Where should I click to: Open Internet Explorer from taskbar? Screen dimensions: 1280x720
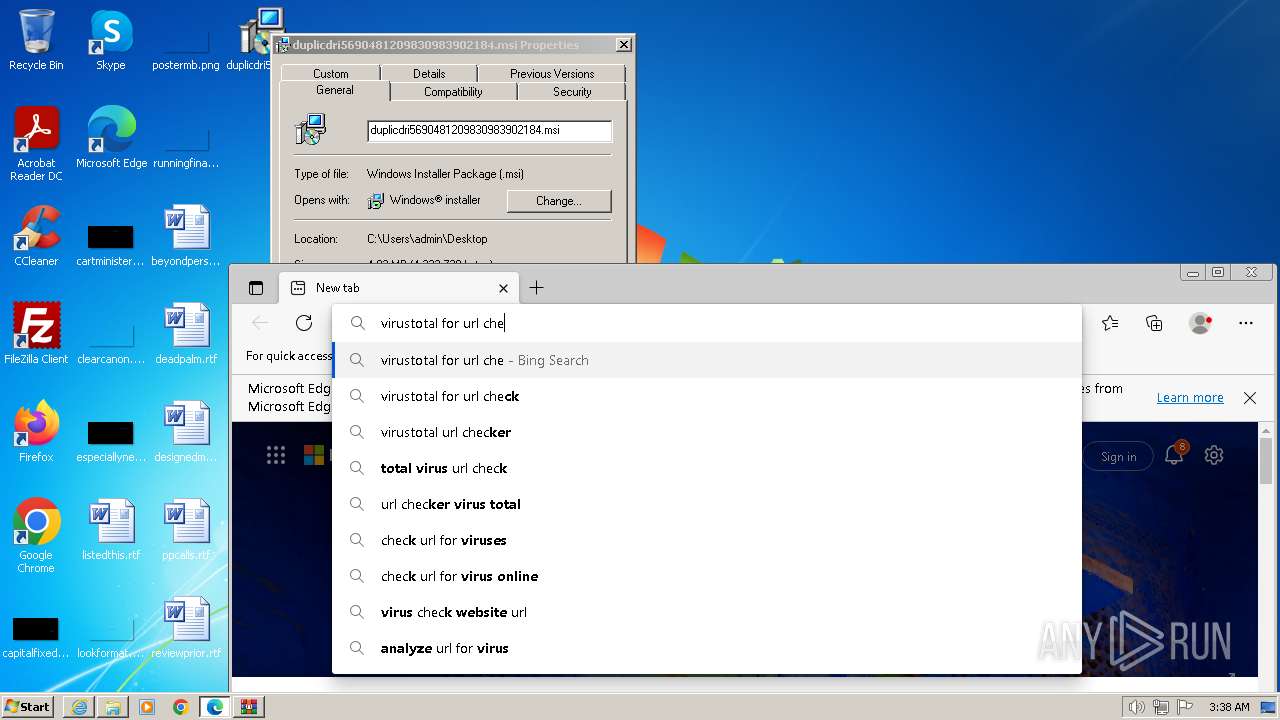(x=79, y=707)
